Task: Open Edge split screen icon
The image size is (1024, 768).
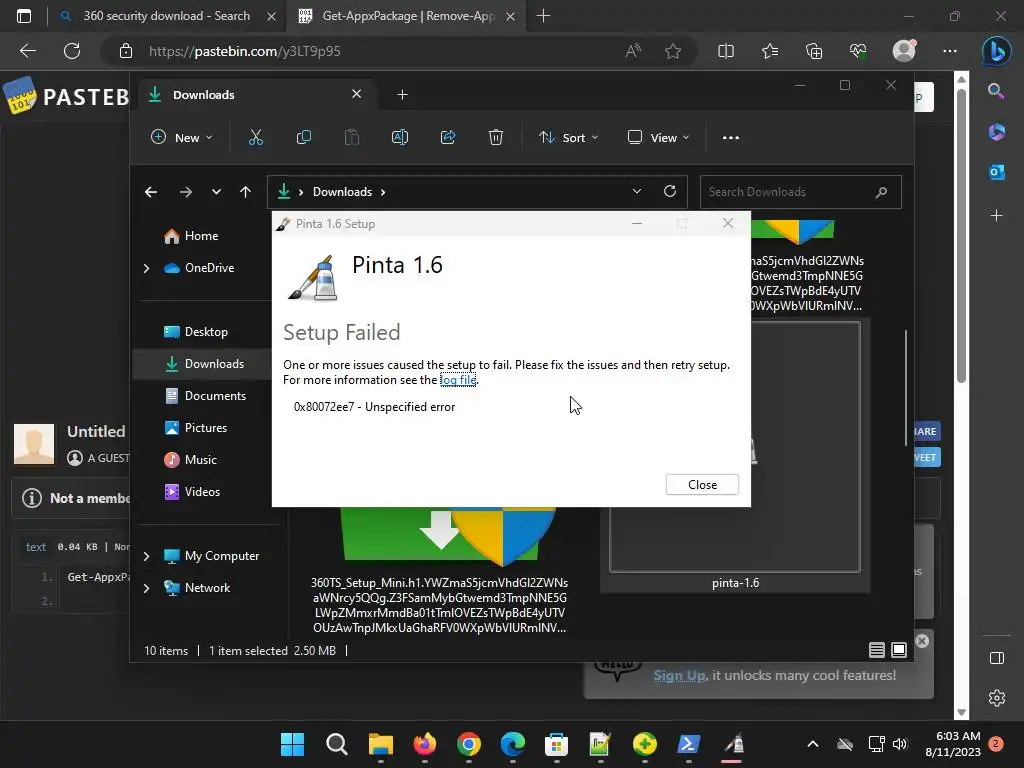Action: pos(726,51)
